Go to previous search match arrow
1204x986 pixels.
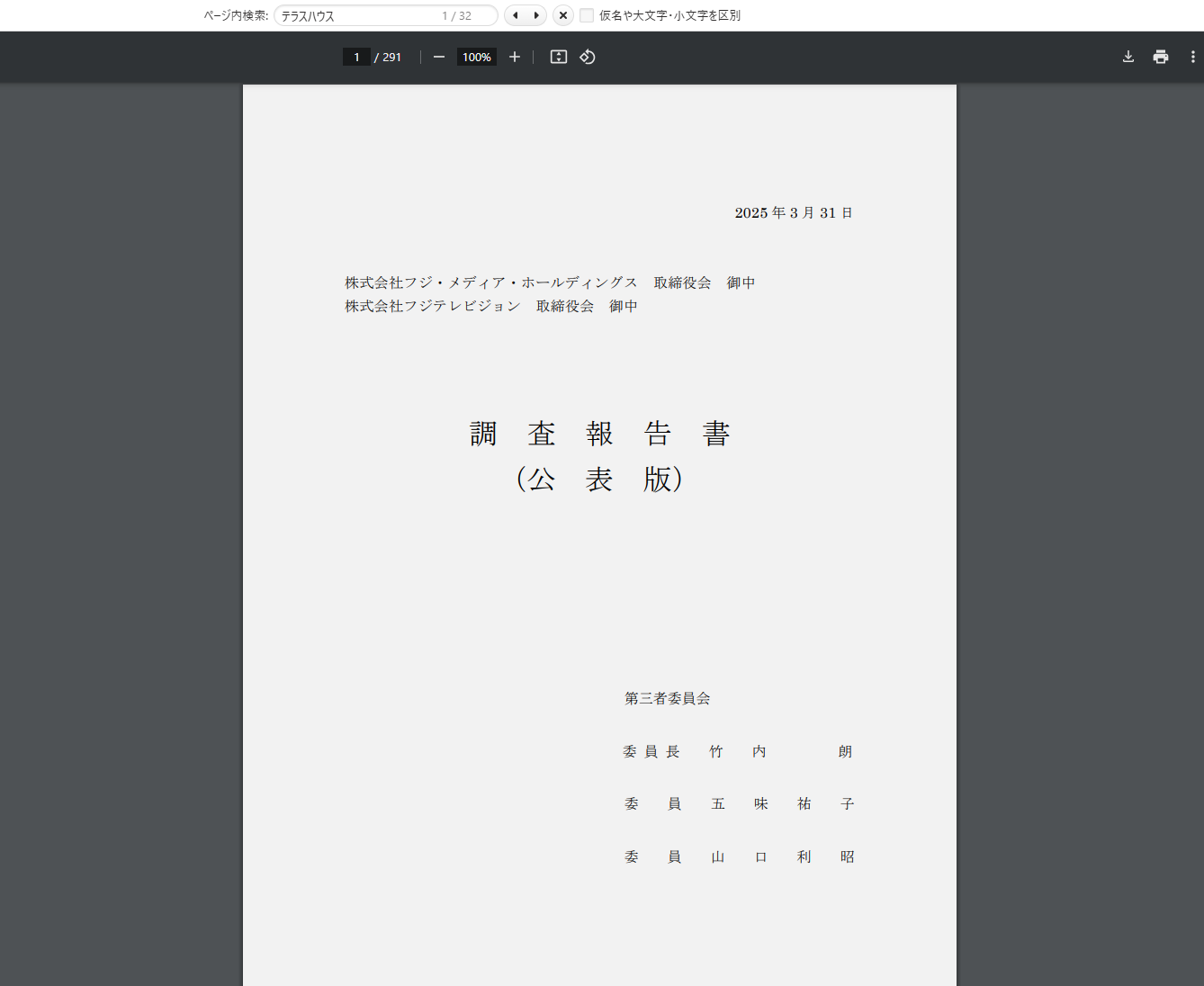[516, 15]
